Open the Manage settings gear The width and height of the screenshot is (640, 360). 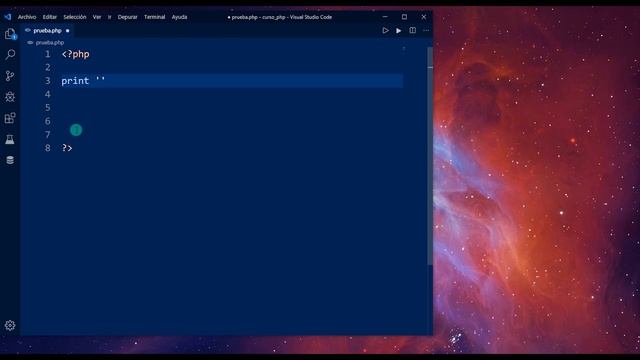[10, 325]
